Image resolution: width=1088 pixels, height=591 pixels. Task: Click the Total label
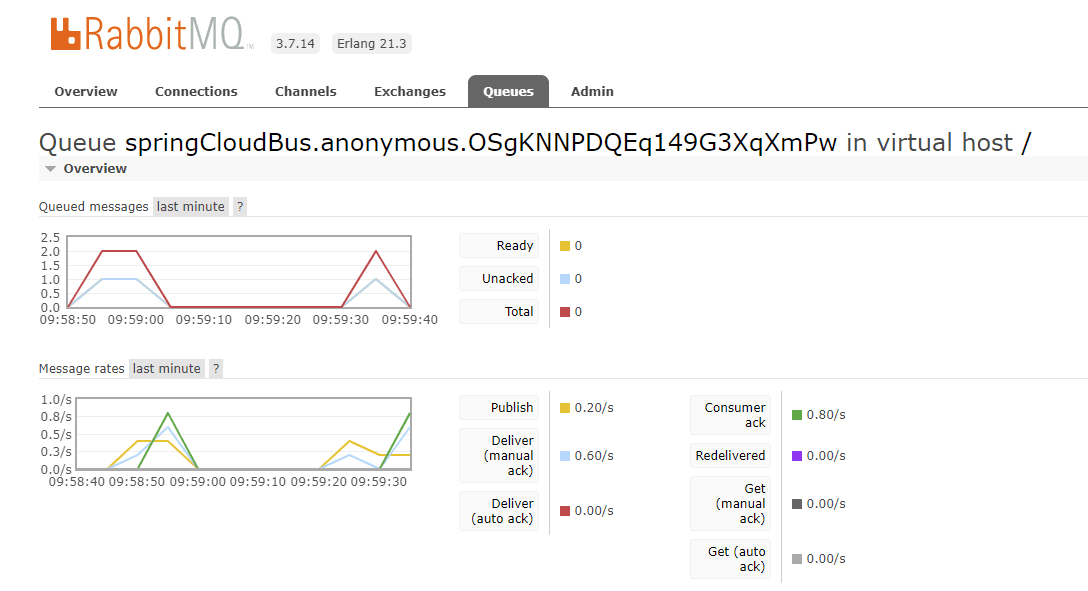(499, 312)
